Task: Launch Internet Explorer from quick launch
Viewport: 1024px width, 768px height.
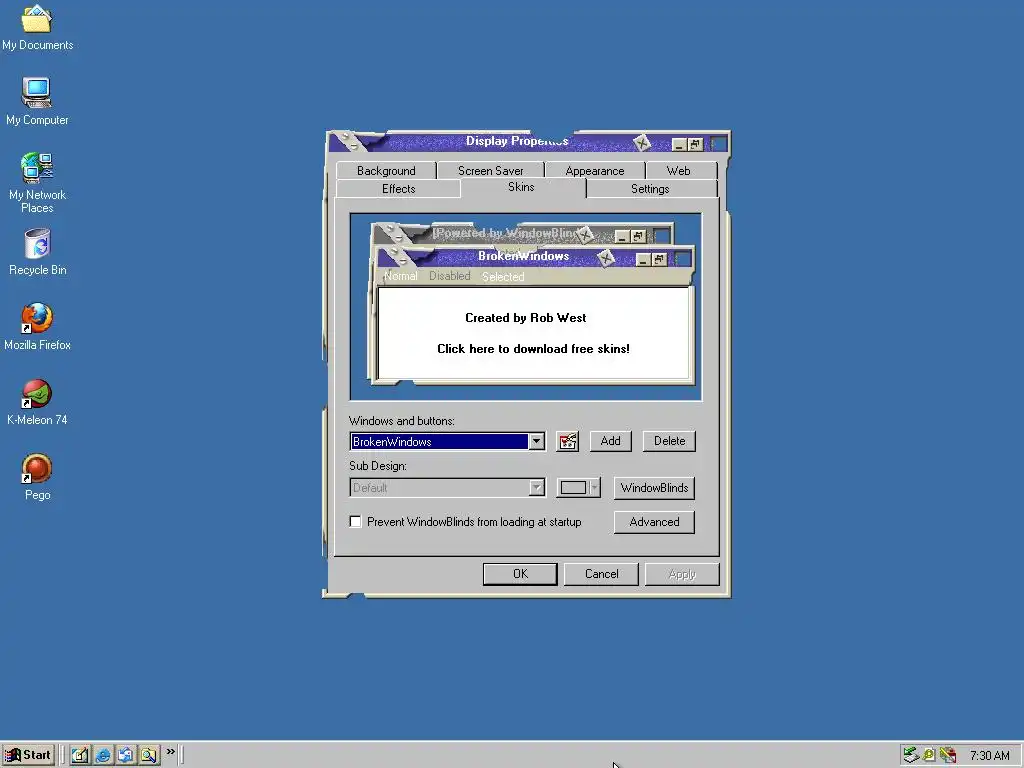Action: [x=103, y=755]
